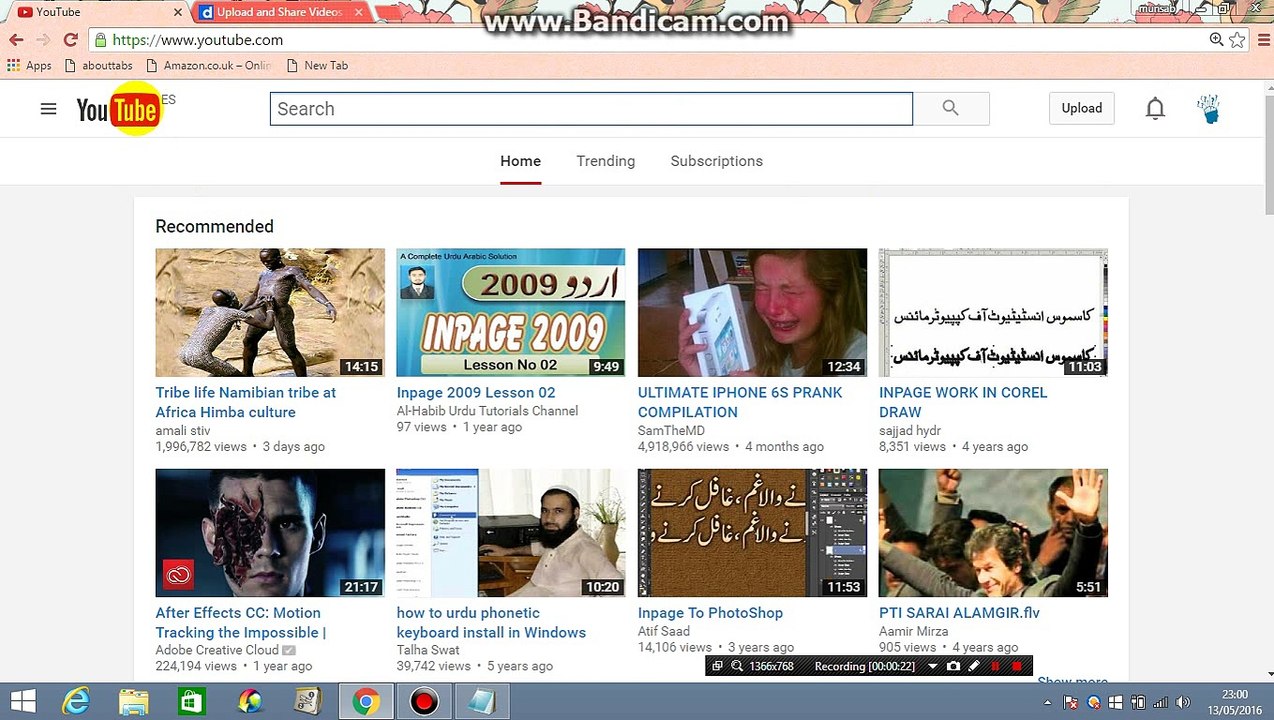
Task: Close the Upload and Share Videos tab
Action: pyautogui.click(x=358, y=12)
